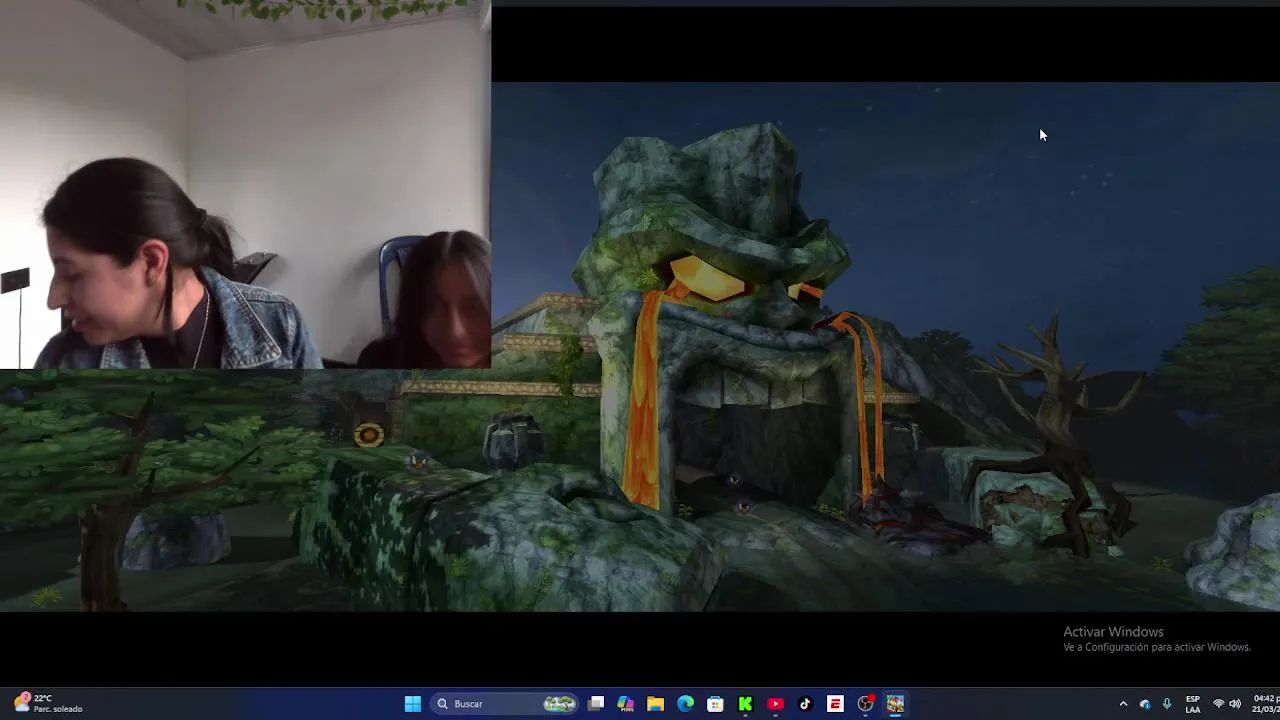Launch Microsoft 365 Copilot taskbar icon
This screenshot has height=720, width=1280.
click(x=626, y=704)
